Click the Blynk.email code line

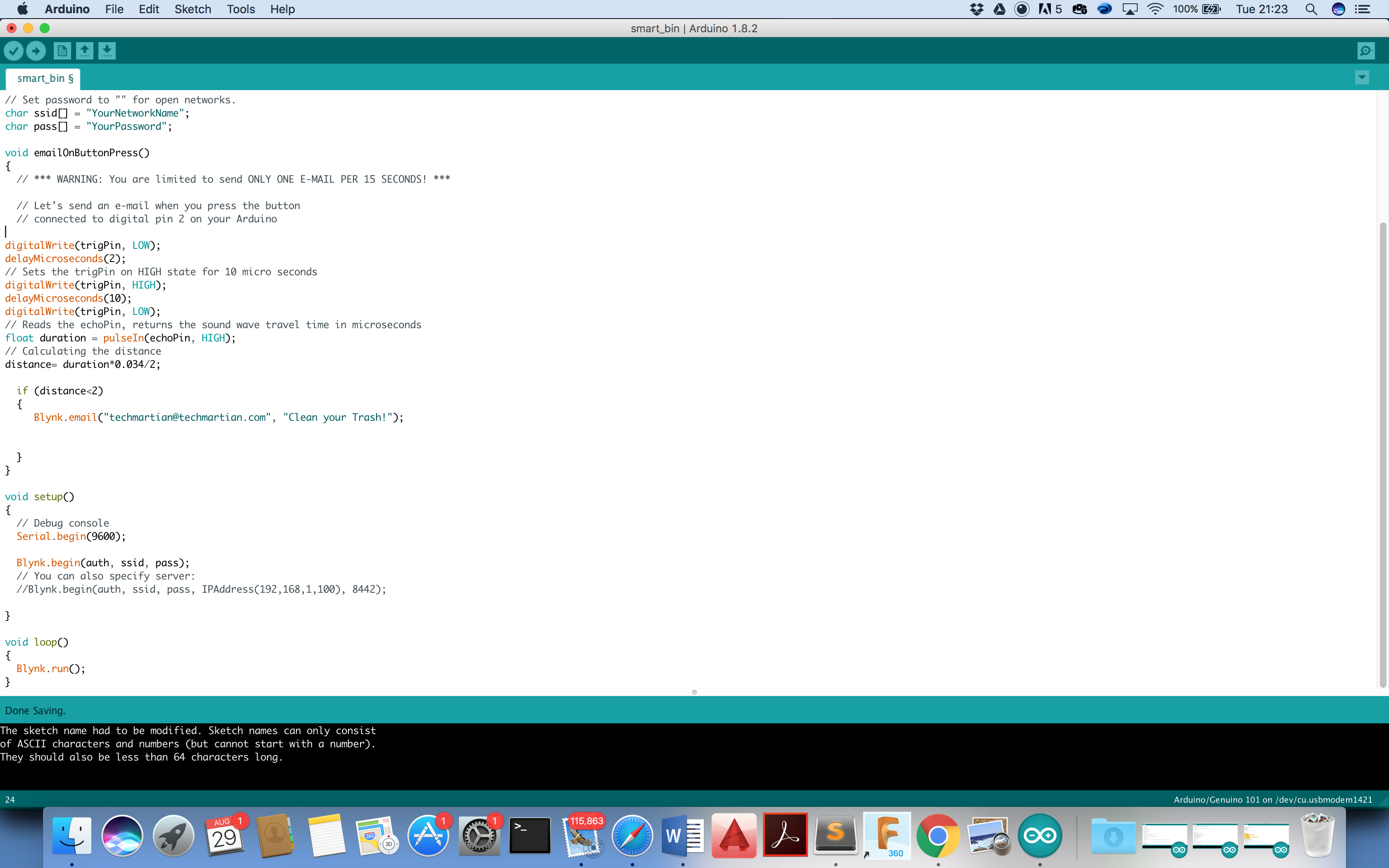tap(219, 417)
